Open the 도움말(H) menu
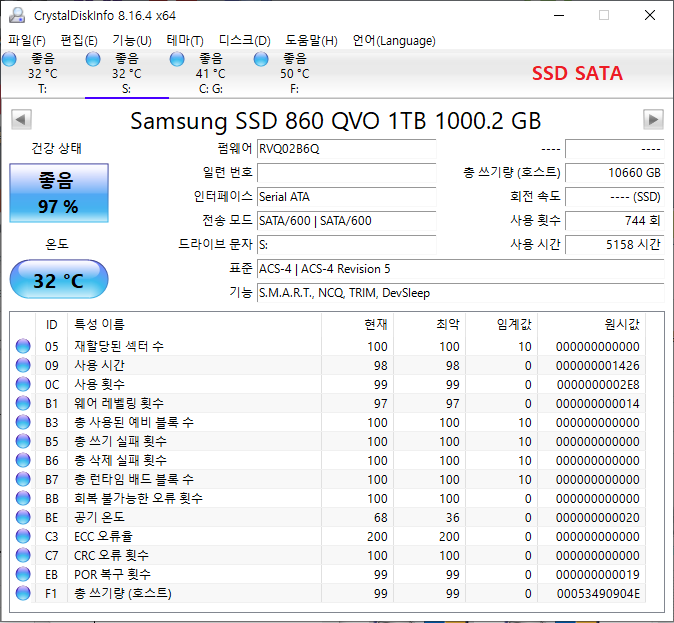 [x=311, y=40]
